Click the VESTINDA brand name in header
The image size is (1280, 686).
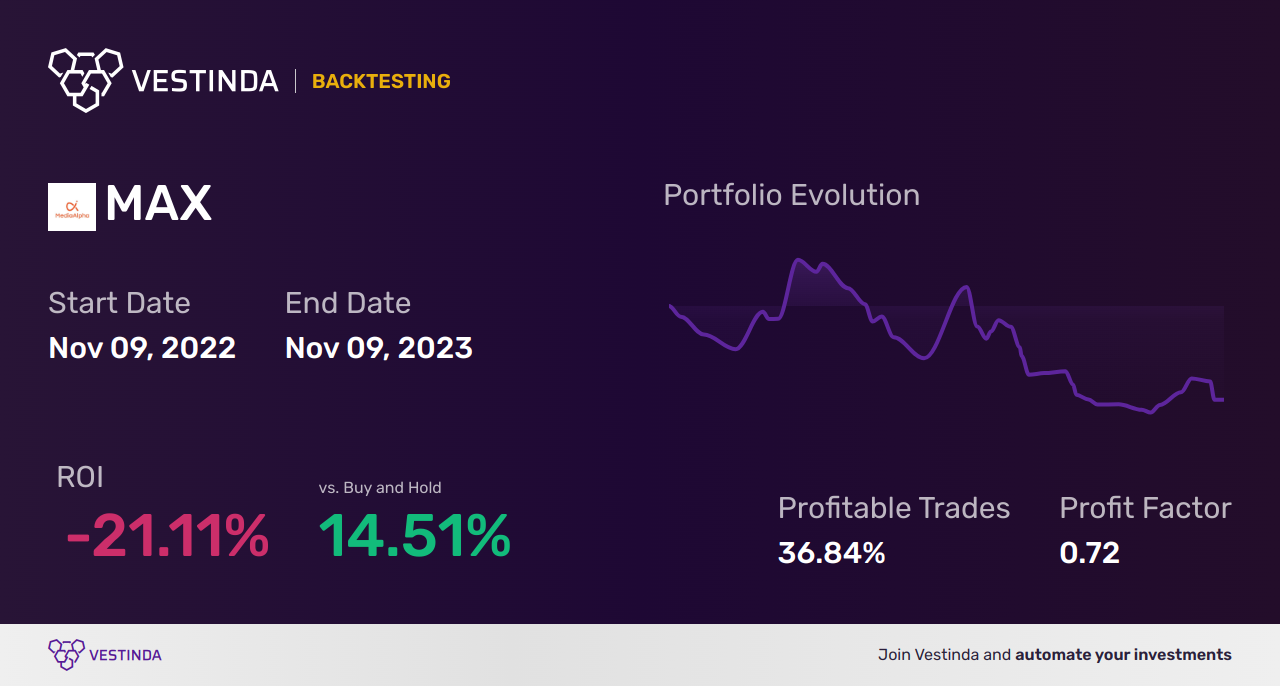[205, 81]
